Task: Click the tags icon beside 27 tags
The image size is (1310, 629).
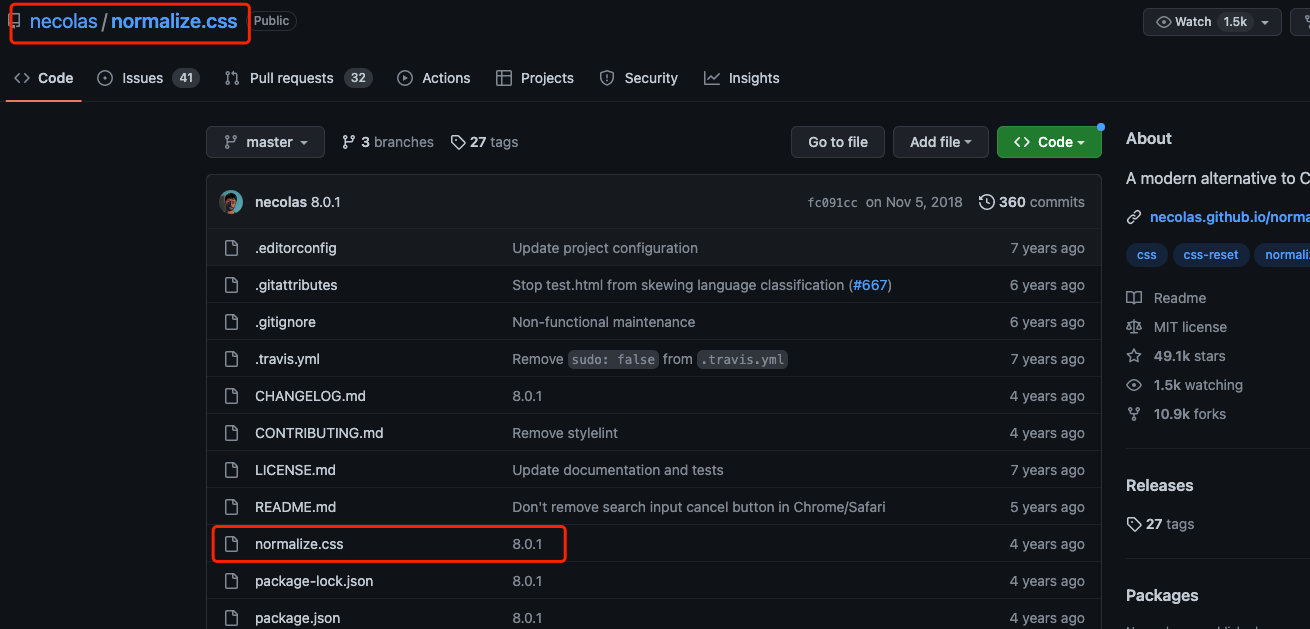Action: pyautogui.click(x=458, y=142)
